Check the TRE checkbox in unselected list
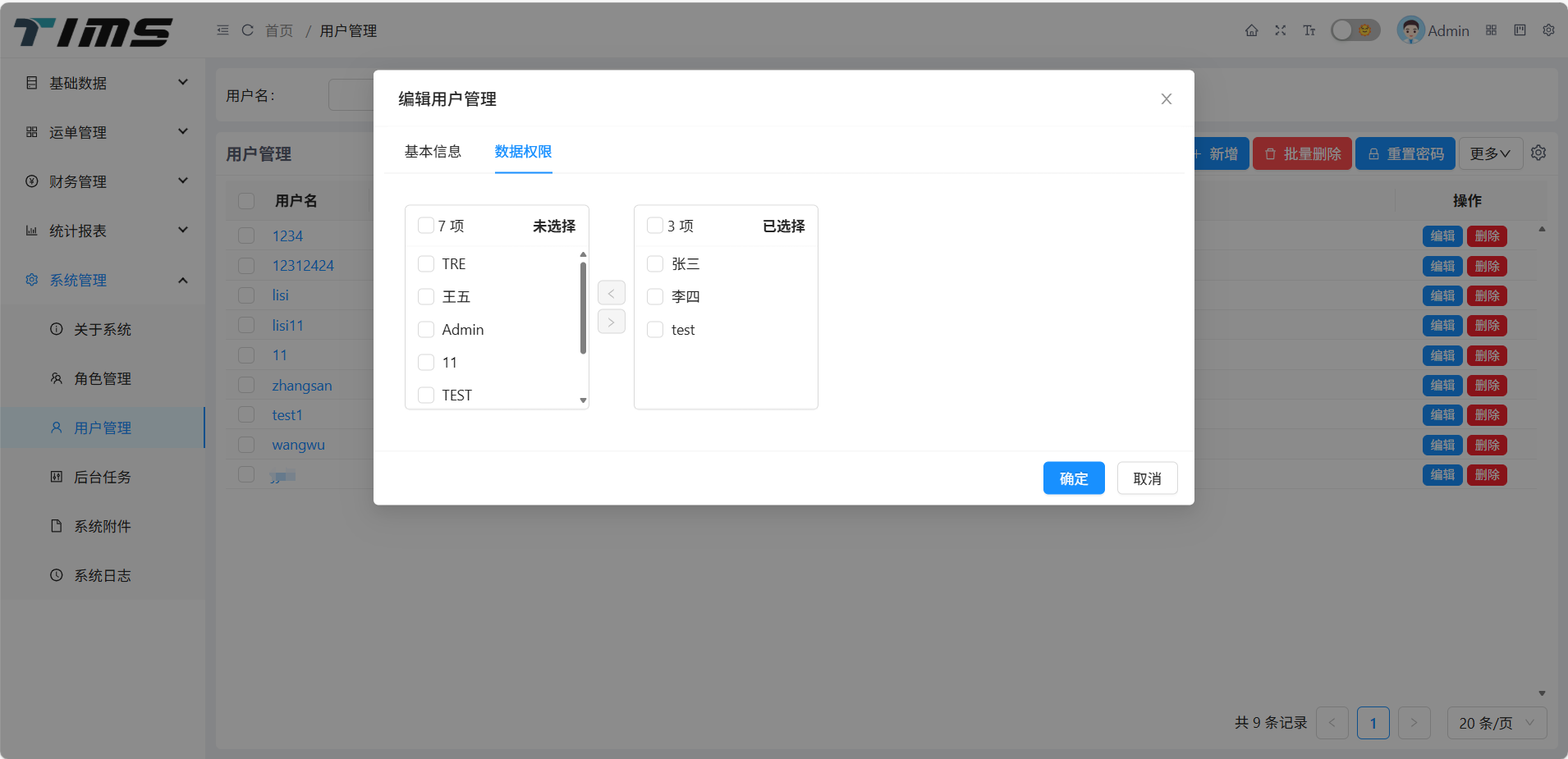This screenshot has height=759, width=1568. coord(426,264)
